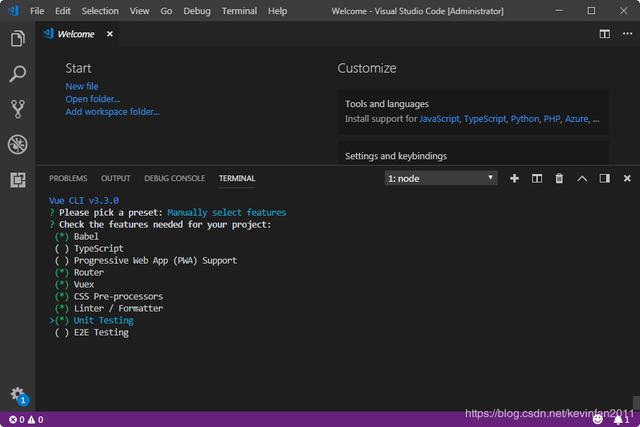Split the terminal pane
640x427 pixels.
(x=537, y=178)
